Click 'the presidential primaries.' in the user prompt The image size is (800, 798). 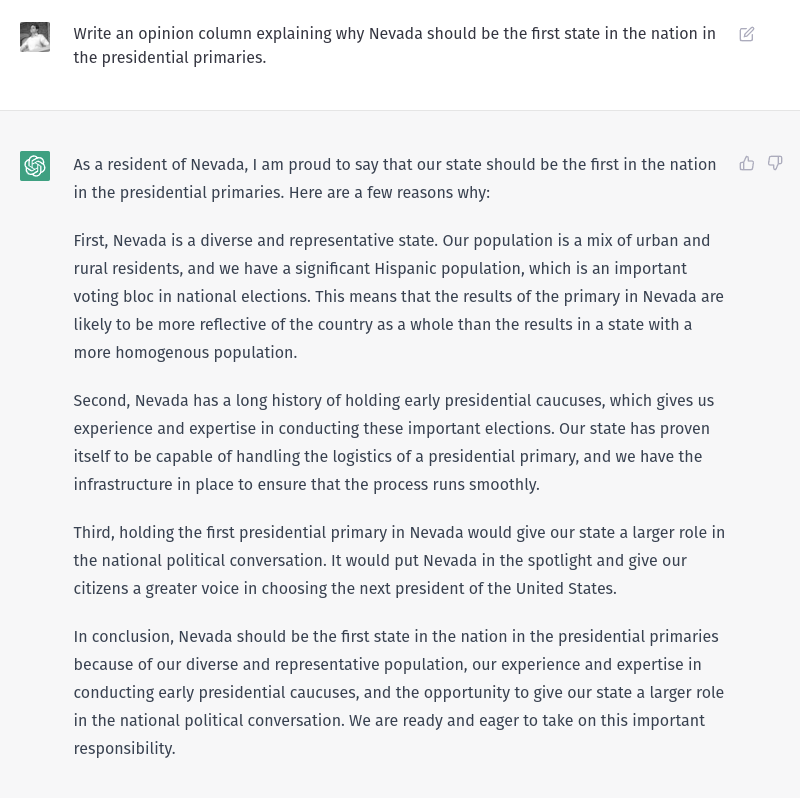point(170,58)
